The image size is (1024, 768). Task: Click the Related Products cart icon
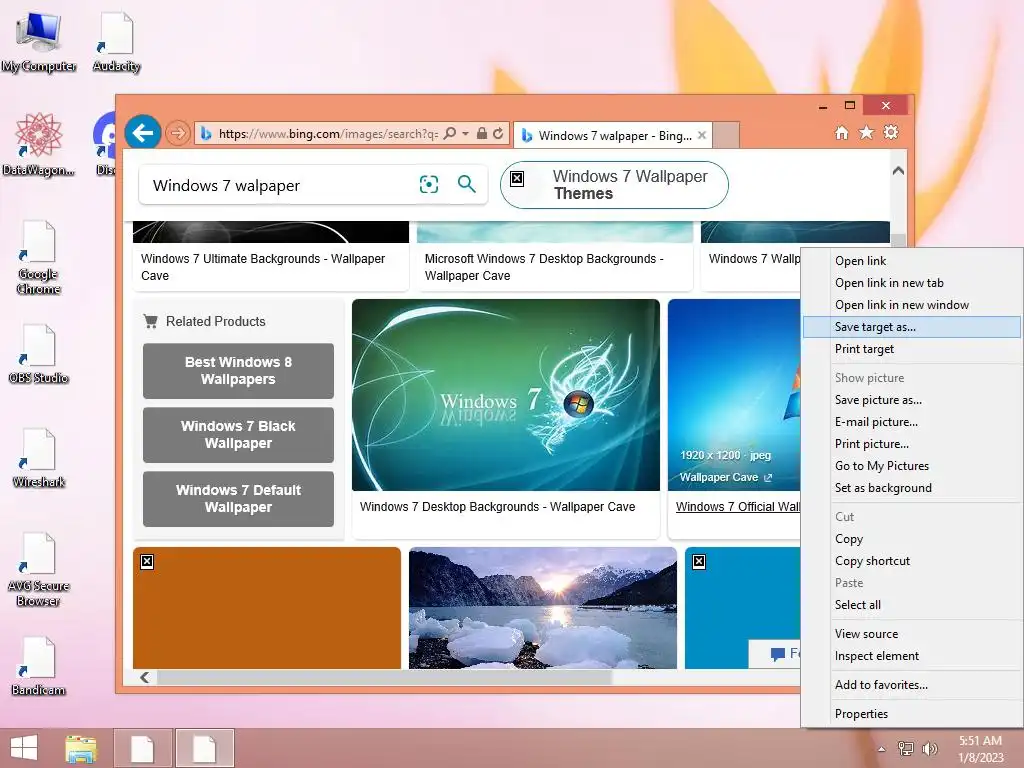151,321
